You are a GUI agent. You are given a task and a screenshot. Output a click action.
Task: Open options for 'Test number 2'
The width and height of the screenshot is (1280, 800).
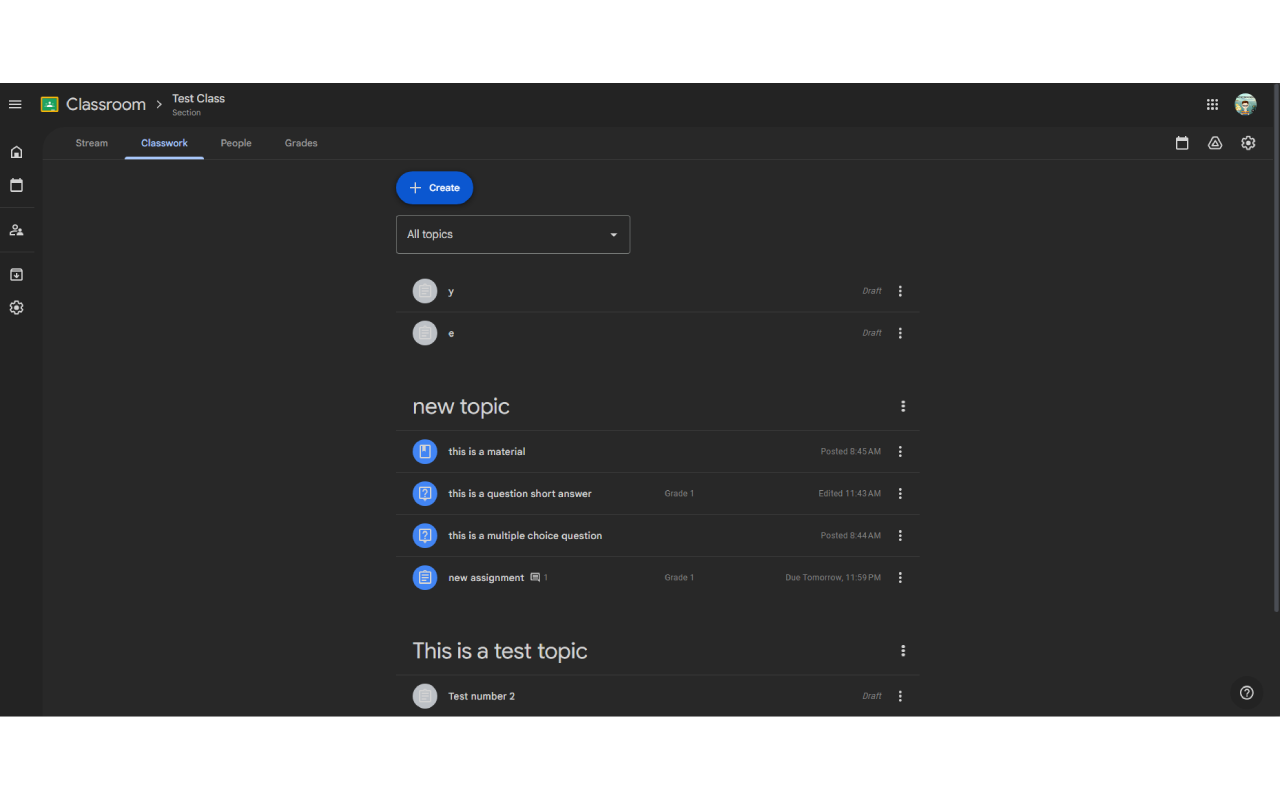[x=900, y=696]
